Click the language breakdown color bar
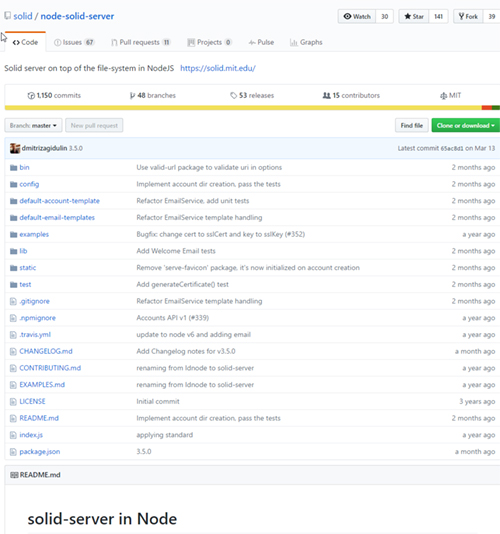500x534 pixels. pos(252,108)
